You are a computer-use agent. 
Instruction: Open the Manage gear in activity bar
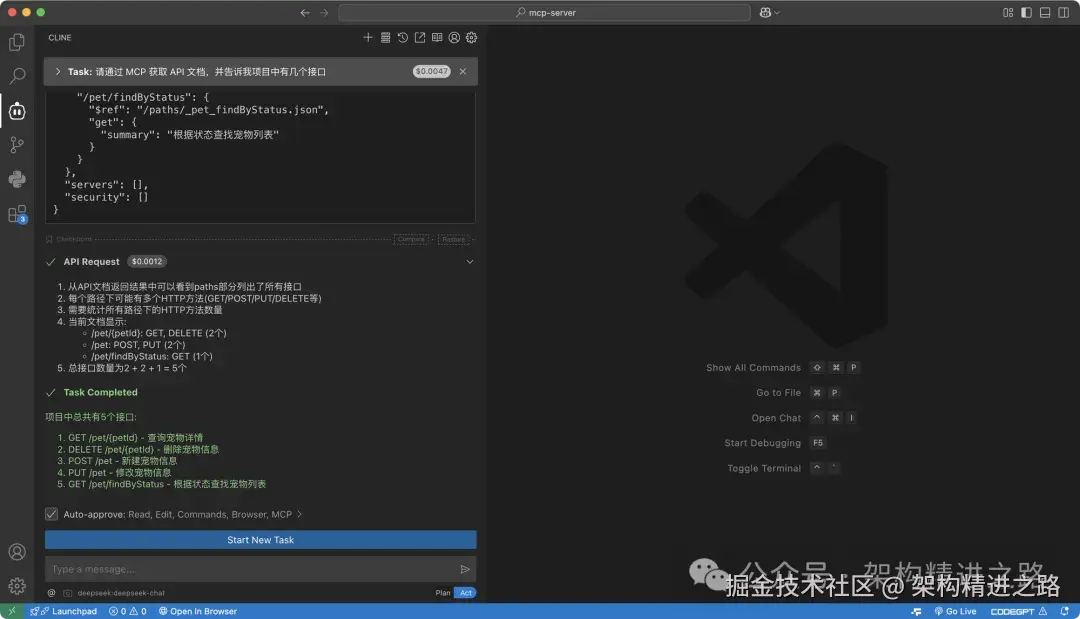tap(17, 586)
